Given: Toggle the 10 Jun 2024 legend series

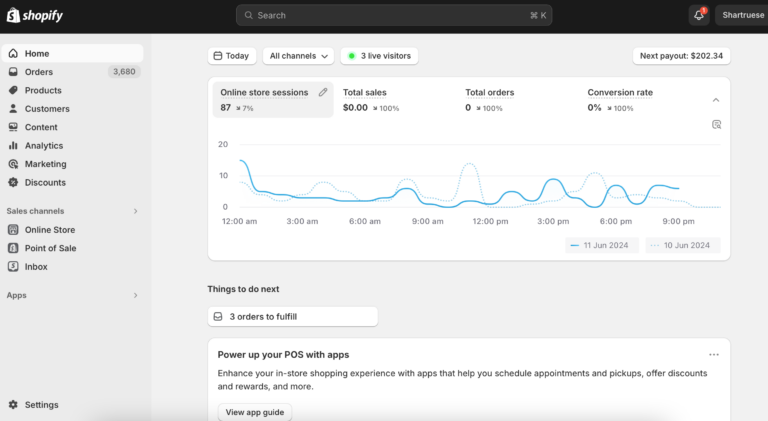Looking at the screenshot, I should pos(681,245).
